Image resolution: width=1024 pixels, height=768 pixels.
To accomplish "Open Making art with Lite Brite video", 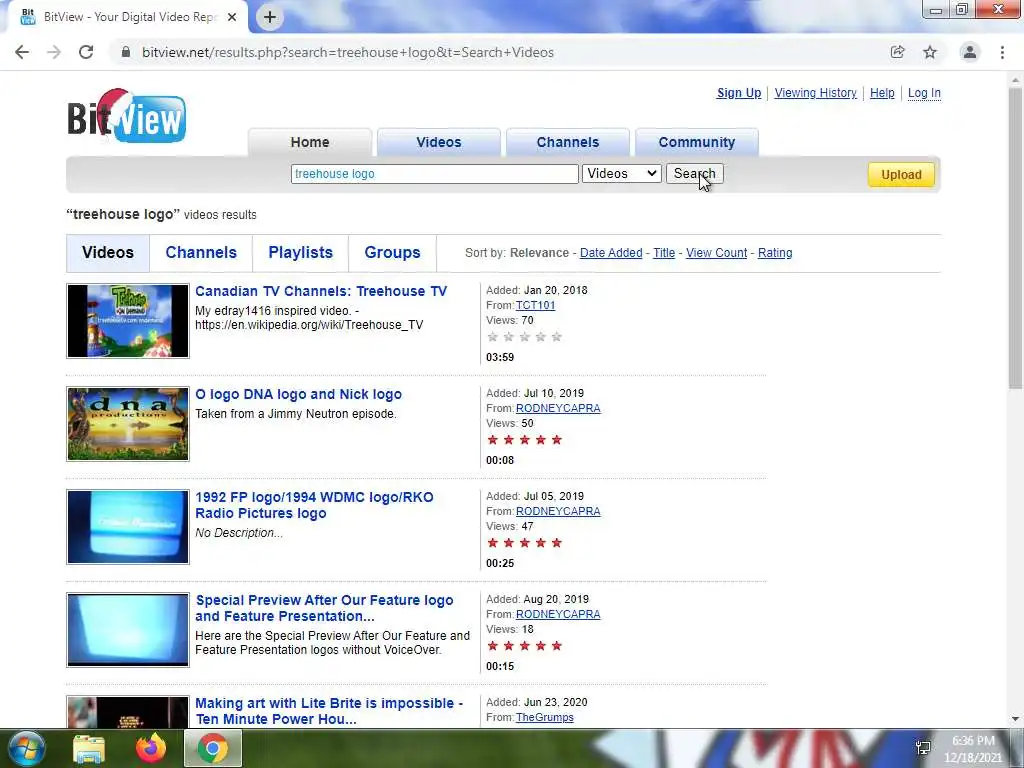I will (329, 711).
